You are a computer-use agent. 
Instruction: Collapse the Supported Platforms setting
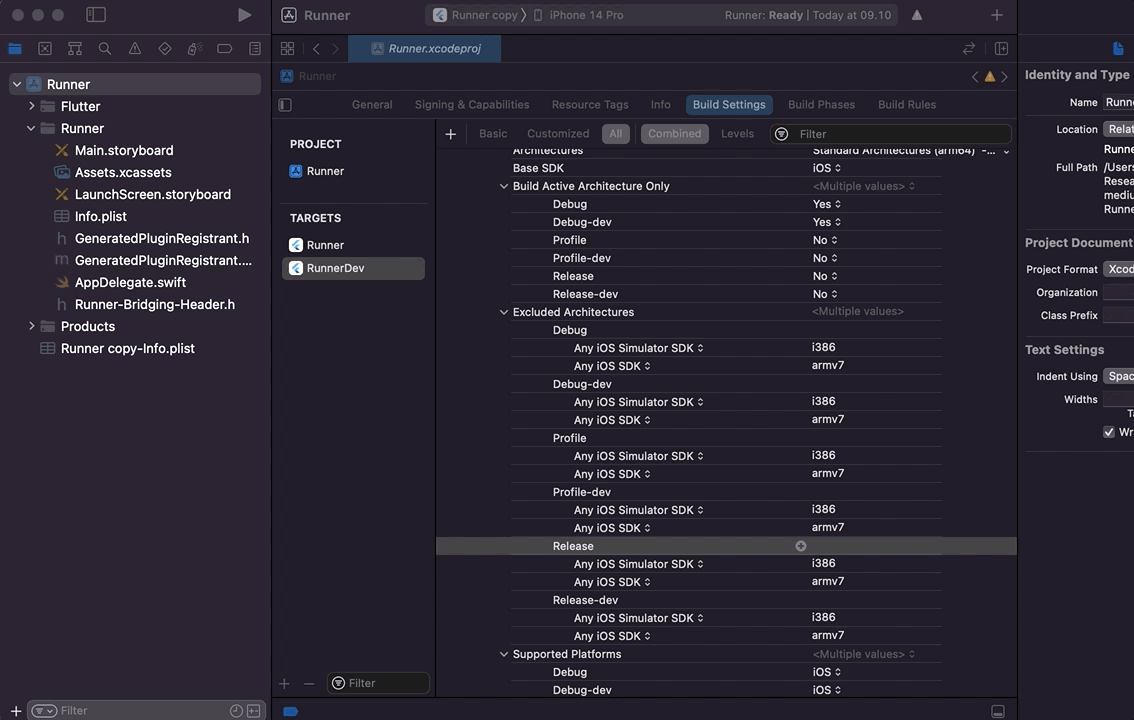(x=503, y=654)
